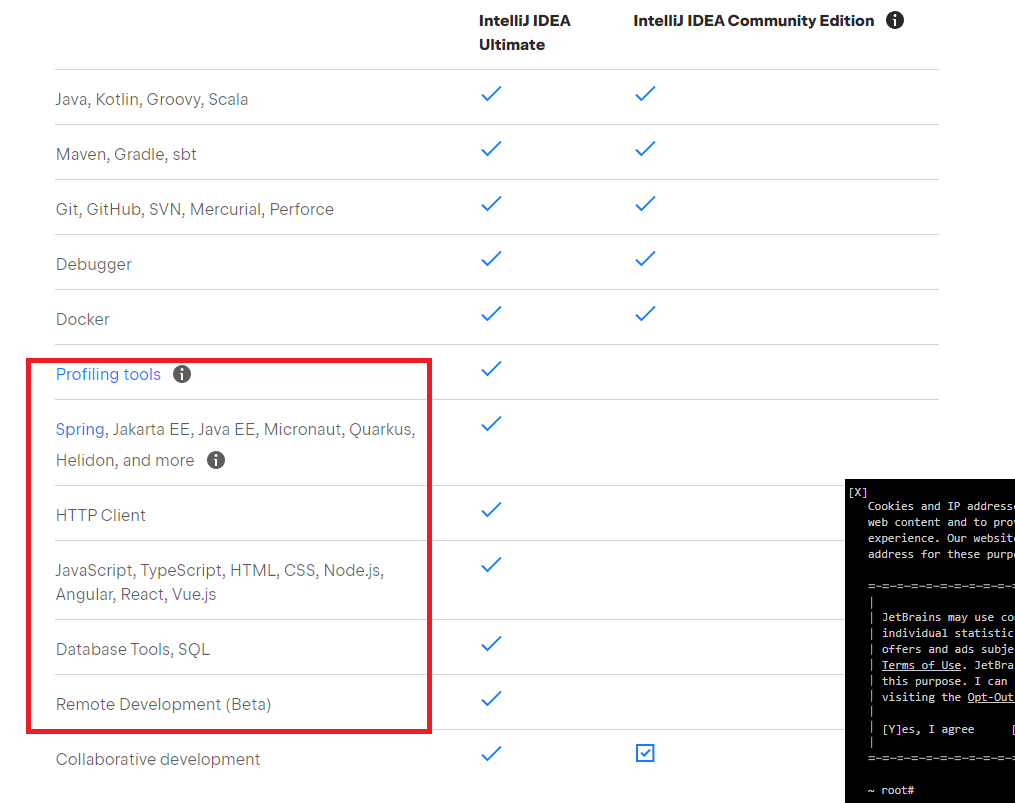Click 'HTTP Client' row label
1015x803 pixels.
(101, 515)
